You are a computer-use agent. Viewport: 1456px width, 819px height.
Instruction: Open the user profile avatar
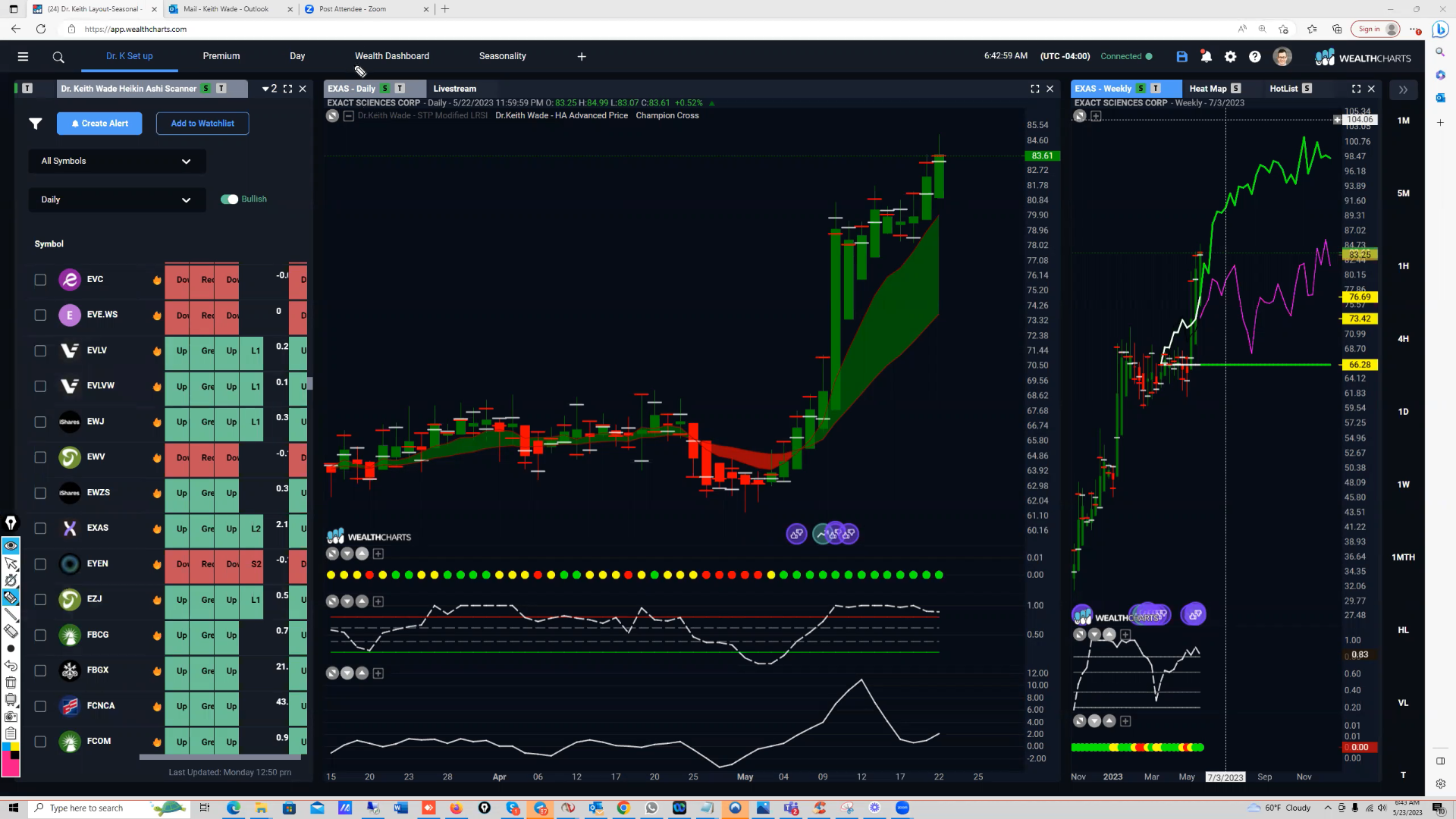click(1282, 56)
